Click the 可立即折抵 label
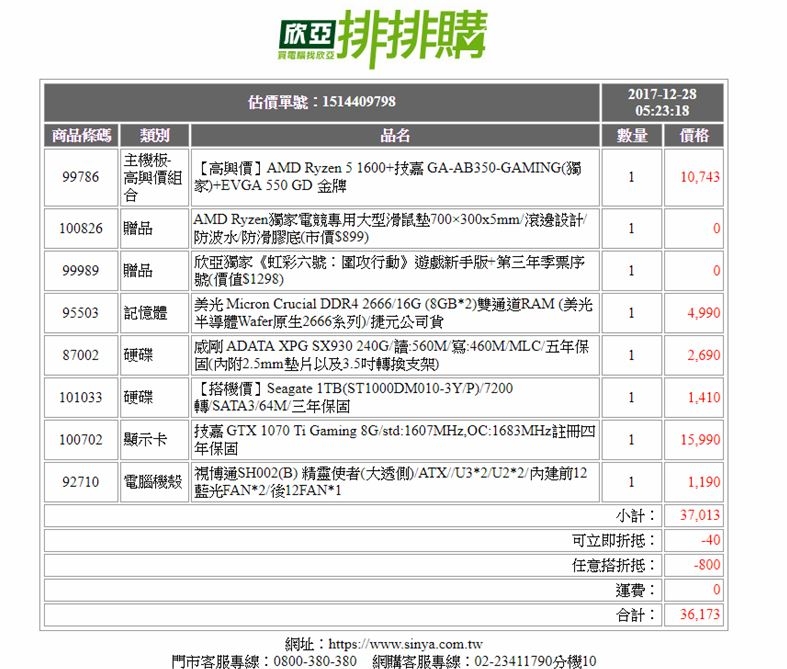The height and width of the screenshot is (669, 787). (613, 541)
